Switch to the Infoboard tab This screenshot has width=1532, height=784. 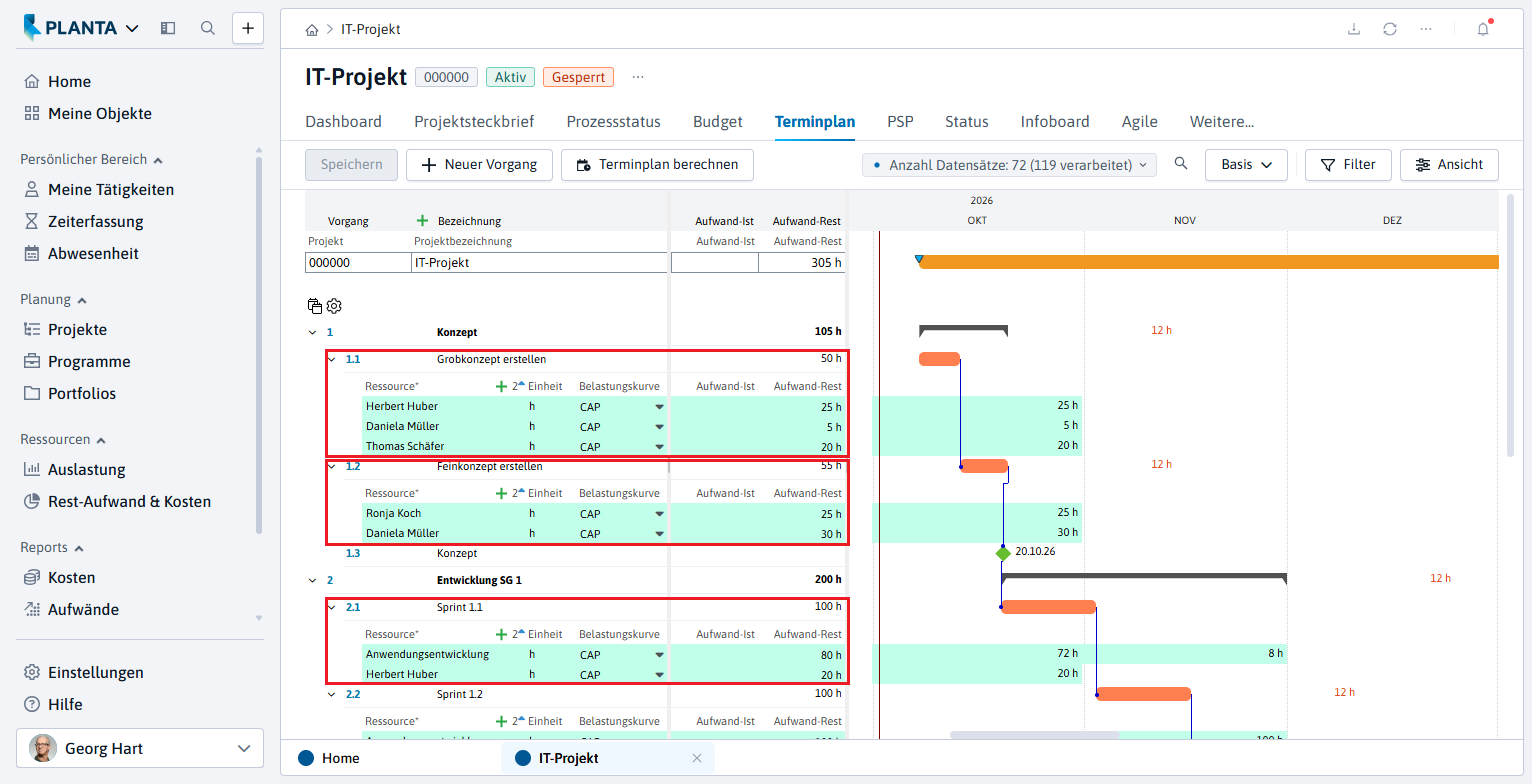pos(1055,122)
